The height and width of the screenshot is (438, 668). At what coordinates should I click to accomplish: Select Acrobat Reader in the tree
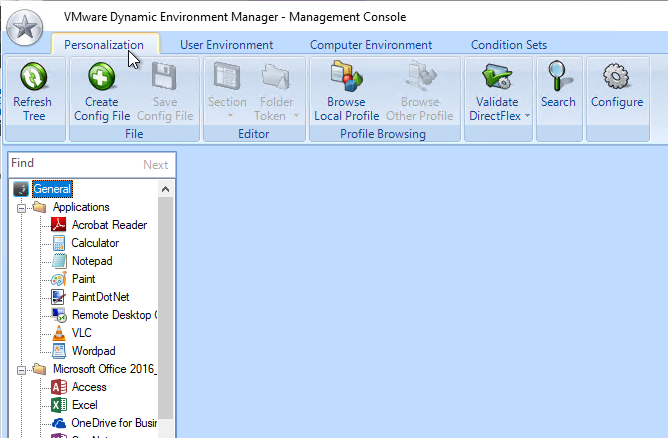click(x=108, y=225)
